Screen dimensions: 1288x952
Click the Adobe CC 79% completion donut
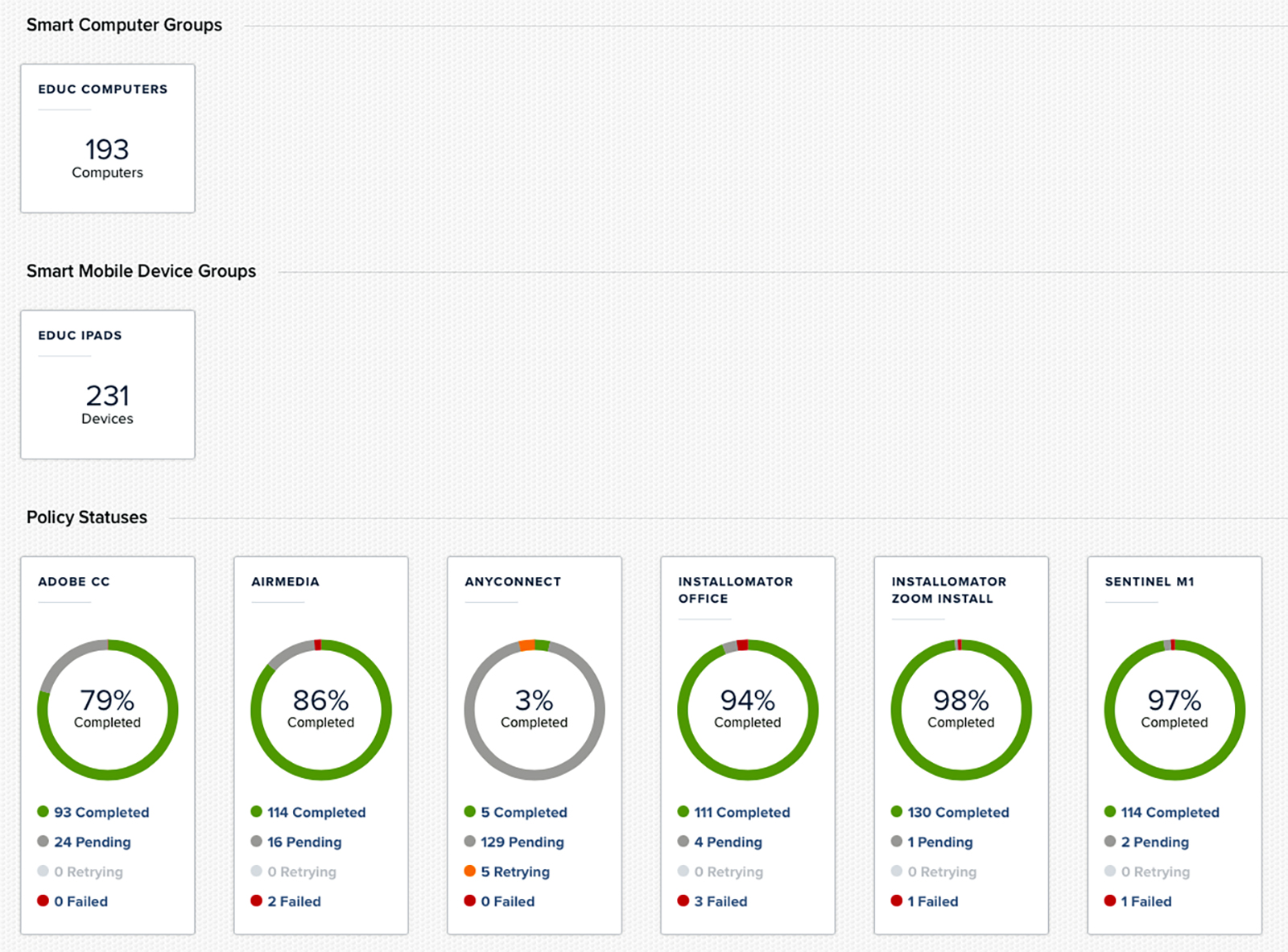tap(108, 710)
